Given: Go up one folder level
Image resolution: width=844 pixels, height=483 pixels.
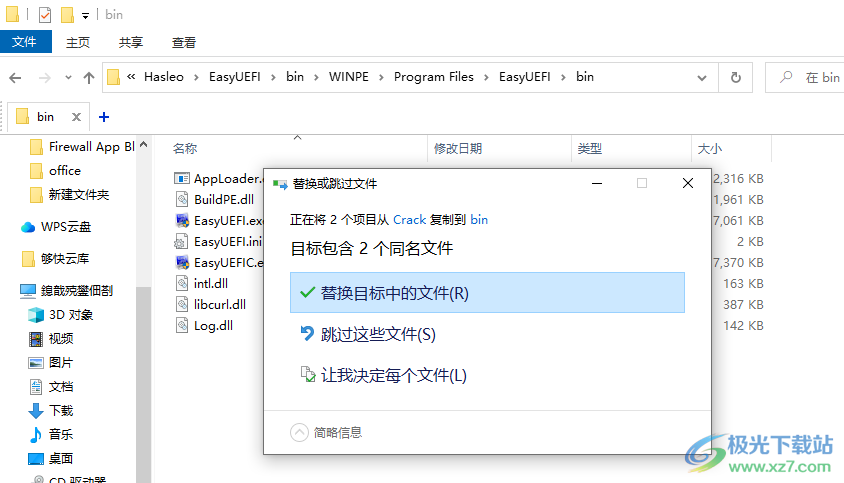Looking at the screenshot, I should [x=89, y=78].
